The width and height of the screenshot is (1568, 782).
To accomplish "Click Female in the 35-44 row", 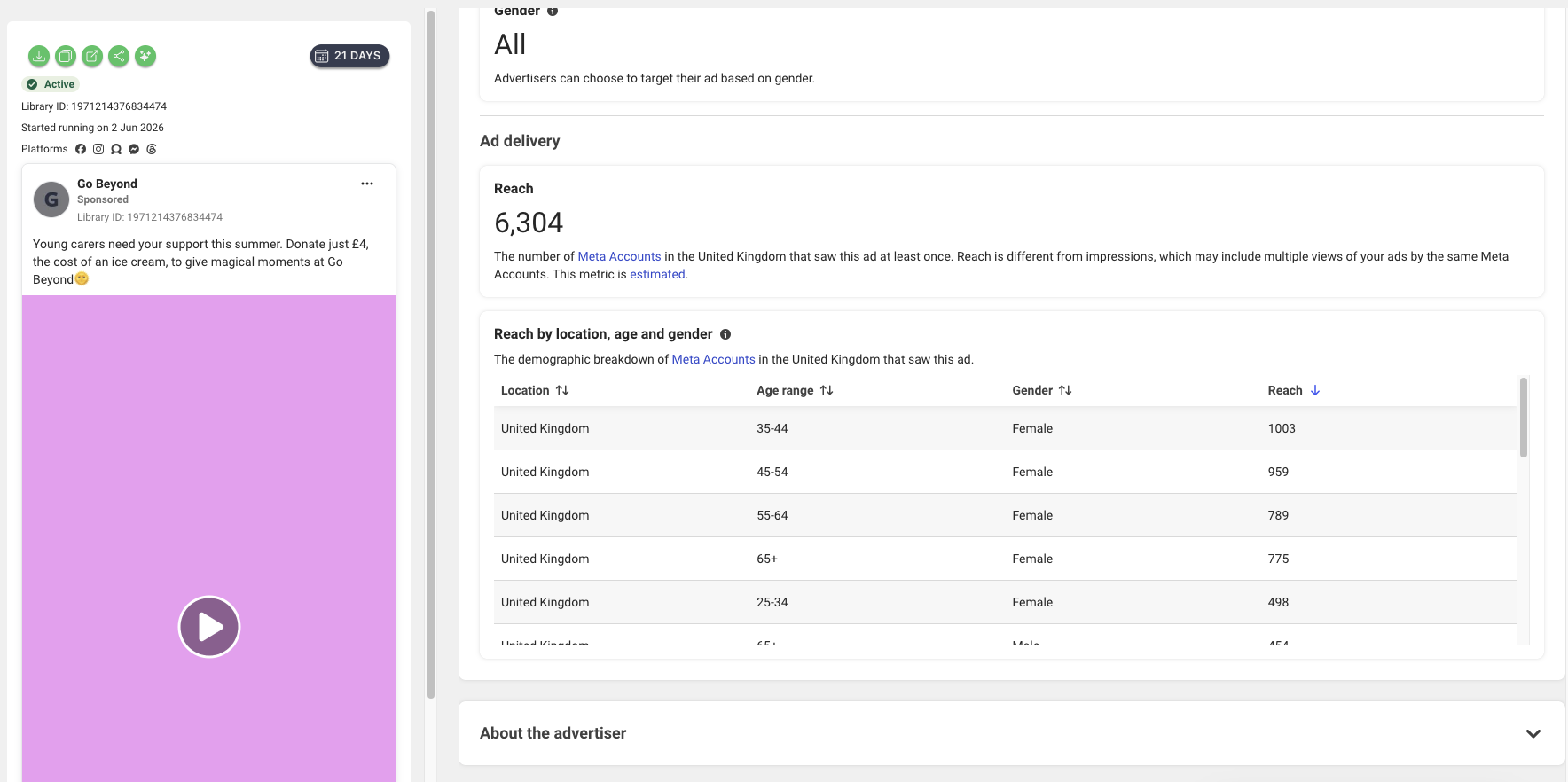I will [x=1032, y=428].
